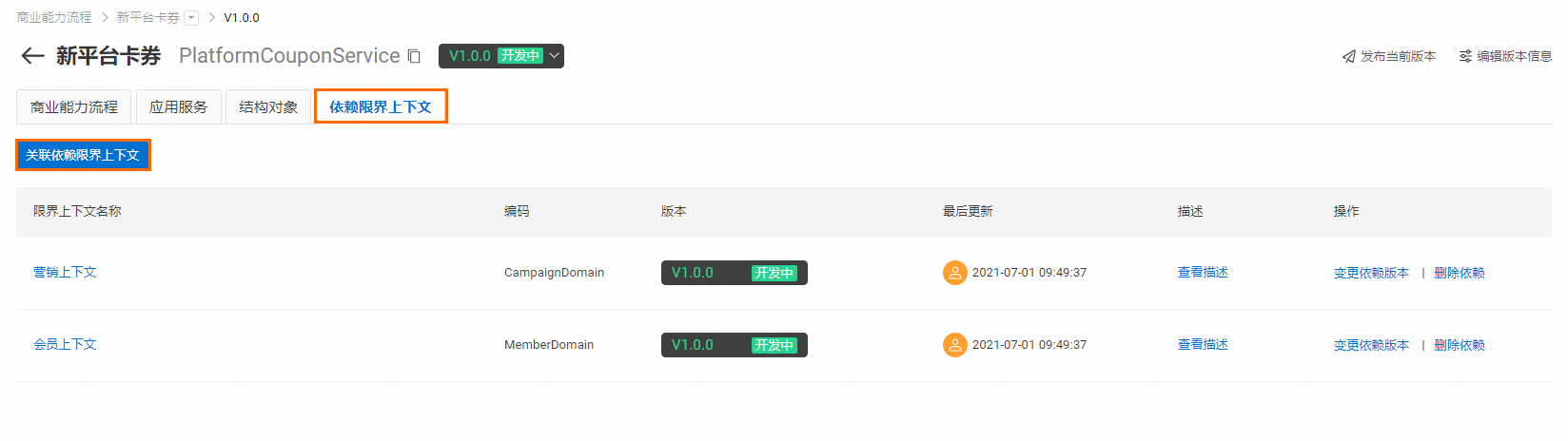Open the V1.0.0 开发中 version dropdown
Viewport: 1568px width, 441px height.
pos(501,56)
